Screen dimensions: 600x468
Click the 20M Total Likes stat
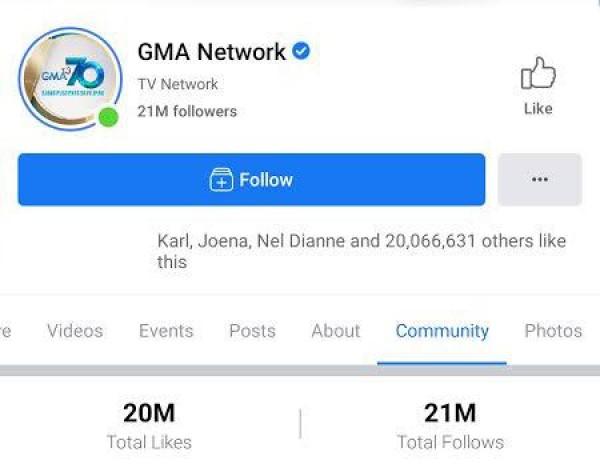pos(149,424)
